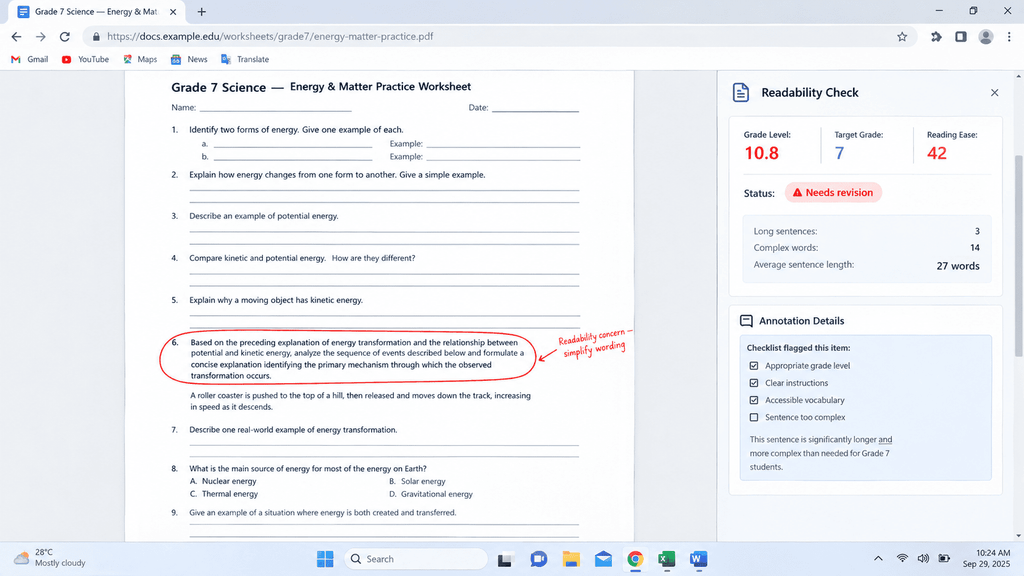Select the Grade 7 Science tab
This screenshot has height=576, width=1024.
97,12
